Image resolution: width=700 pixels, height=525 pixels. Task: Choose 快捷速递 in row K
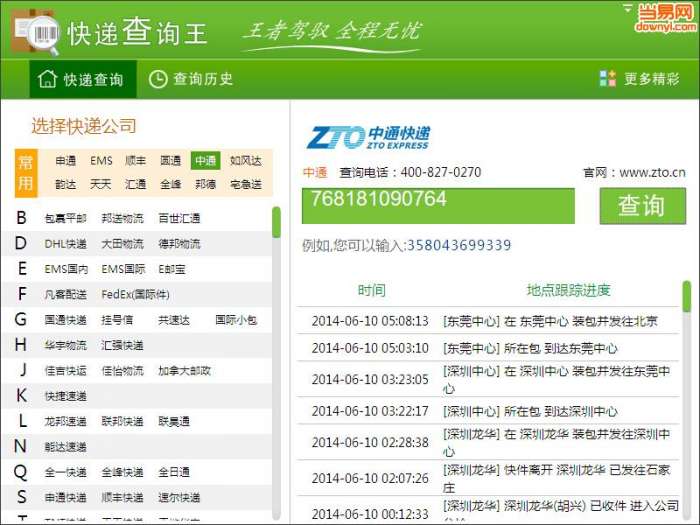[x=66, y=396]
